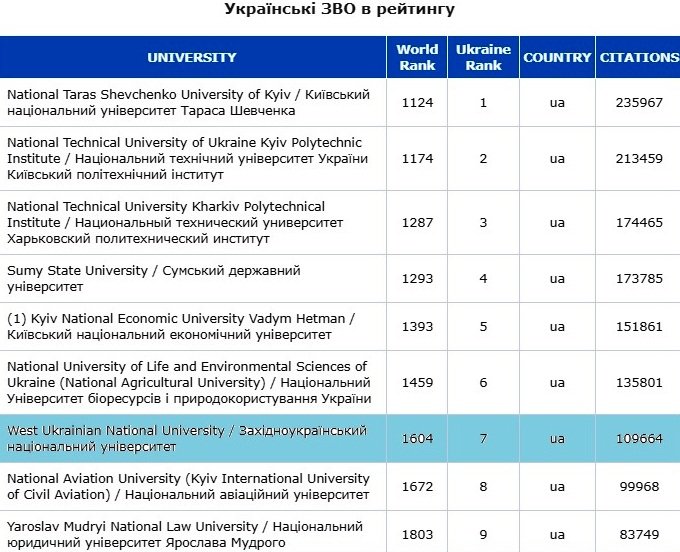Click Ukraine rank 2 cell

click(x=483, y=159)
